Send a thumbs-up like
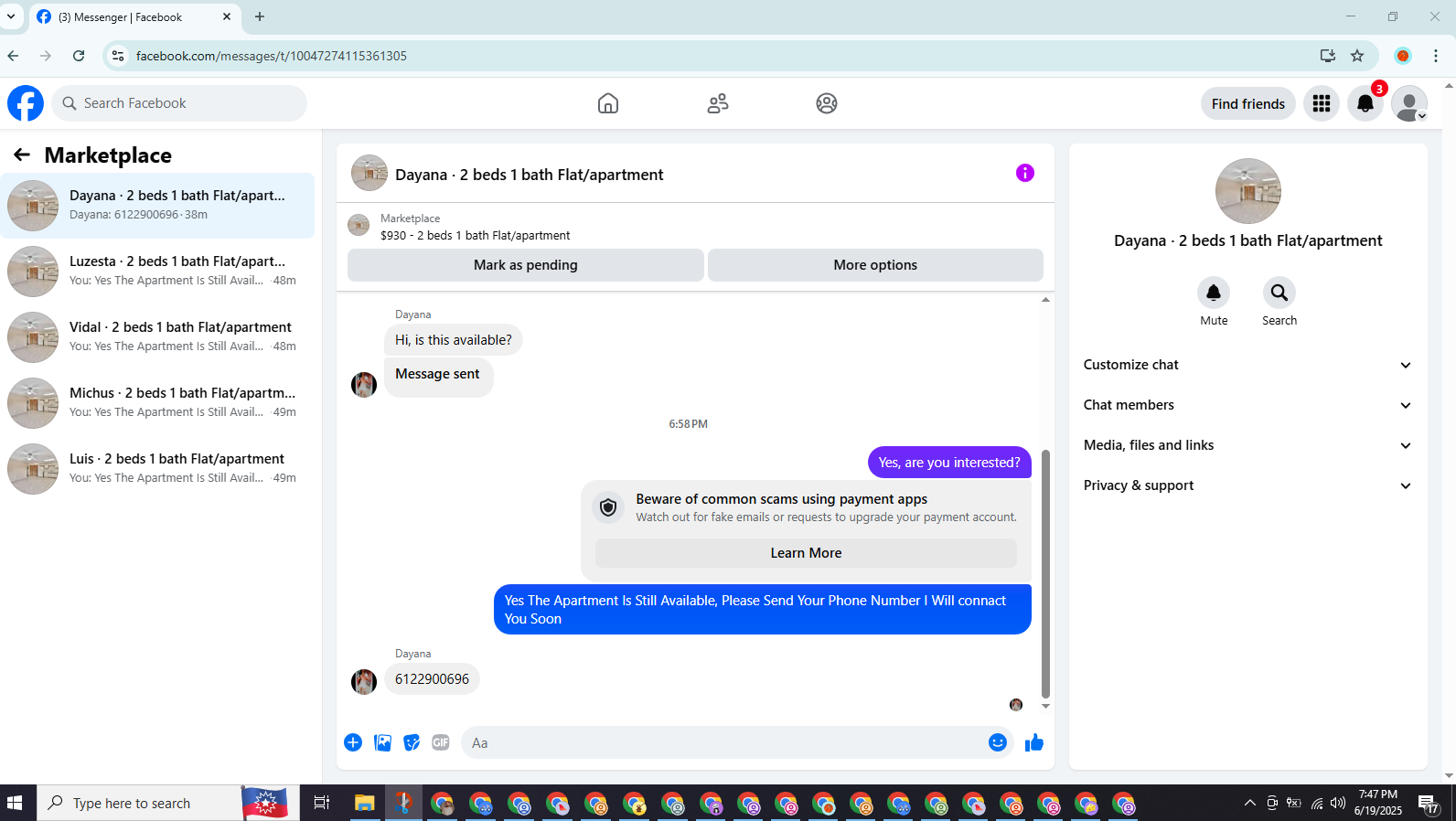This screenshot has width=1456, height=821. click(x=1034, y=742)
